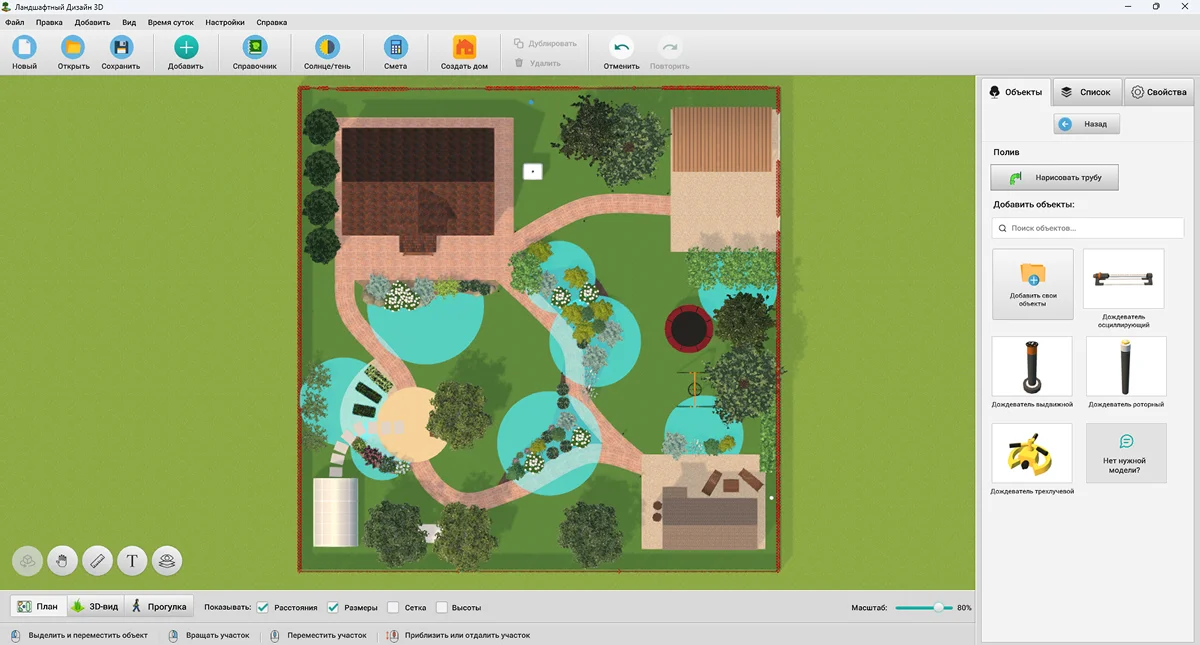The height and width of the screenshot is (645, 1200).
Task: Select the red trampoline on plan
Action: pyautogui.click(x=690, y=327)
